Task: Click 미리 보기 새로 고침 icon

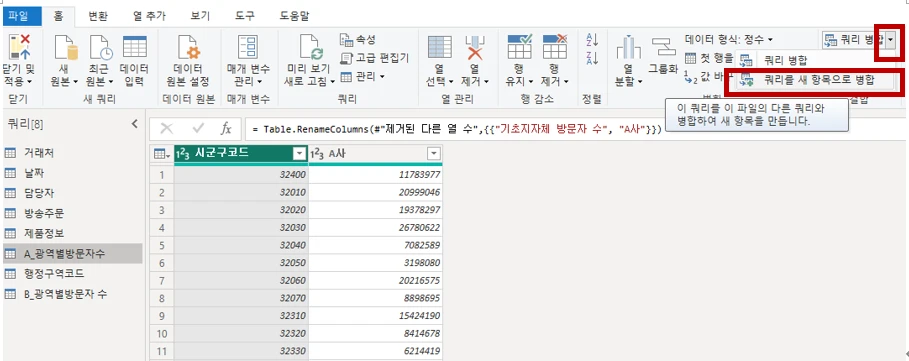Action: 310,47
